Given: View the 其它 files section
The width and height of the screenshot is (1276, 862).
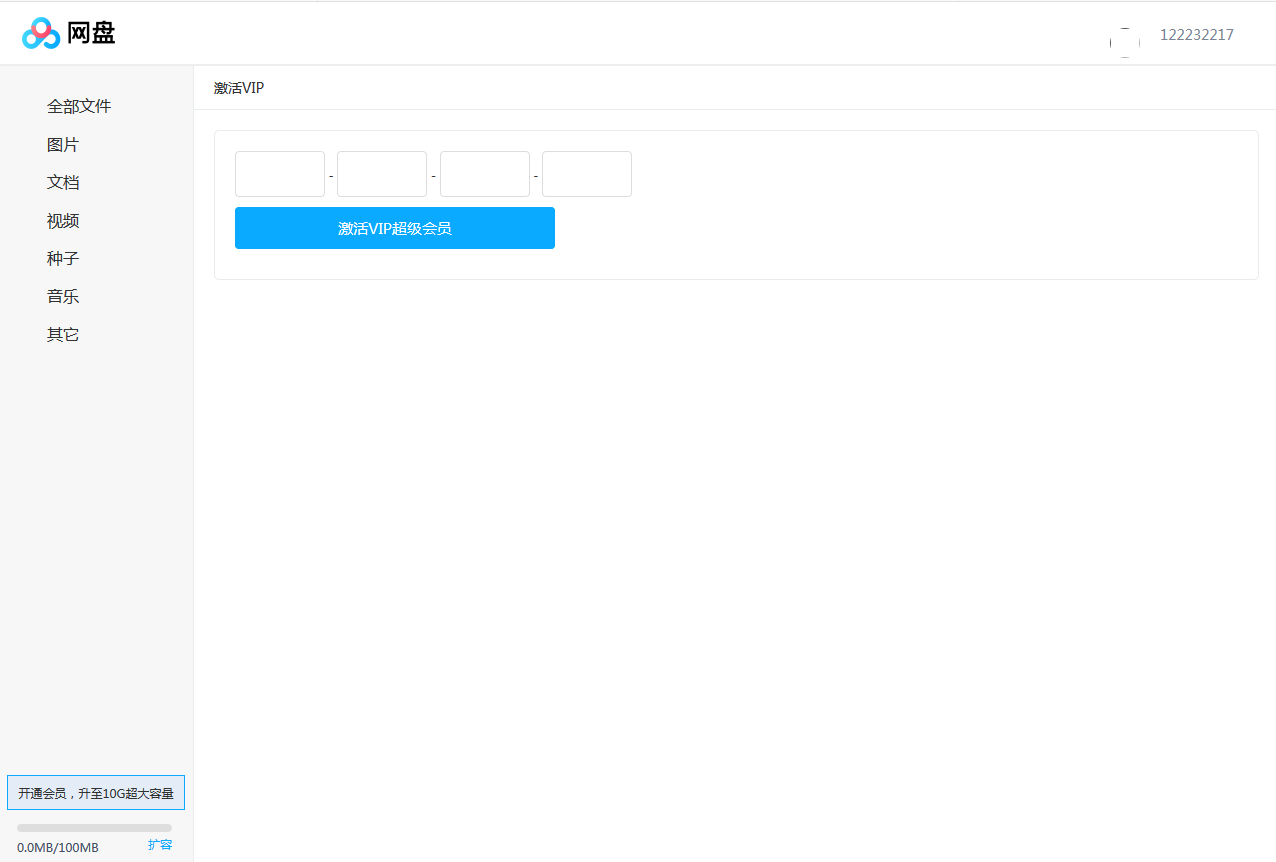Looking at the screenshot, I should (62, 333).
